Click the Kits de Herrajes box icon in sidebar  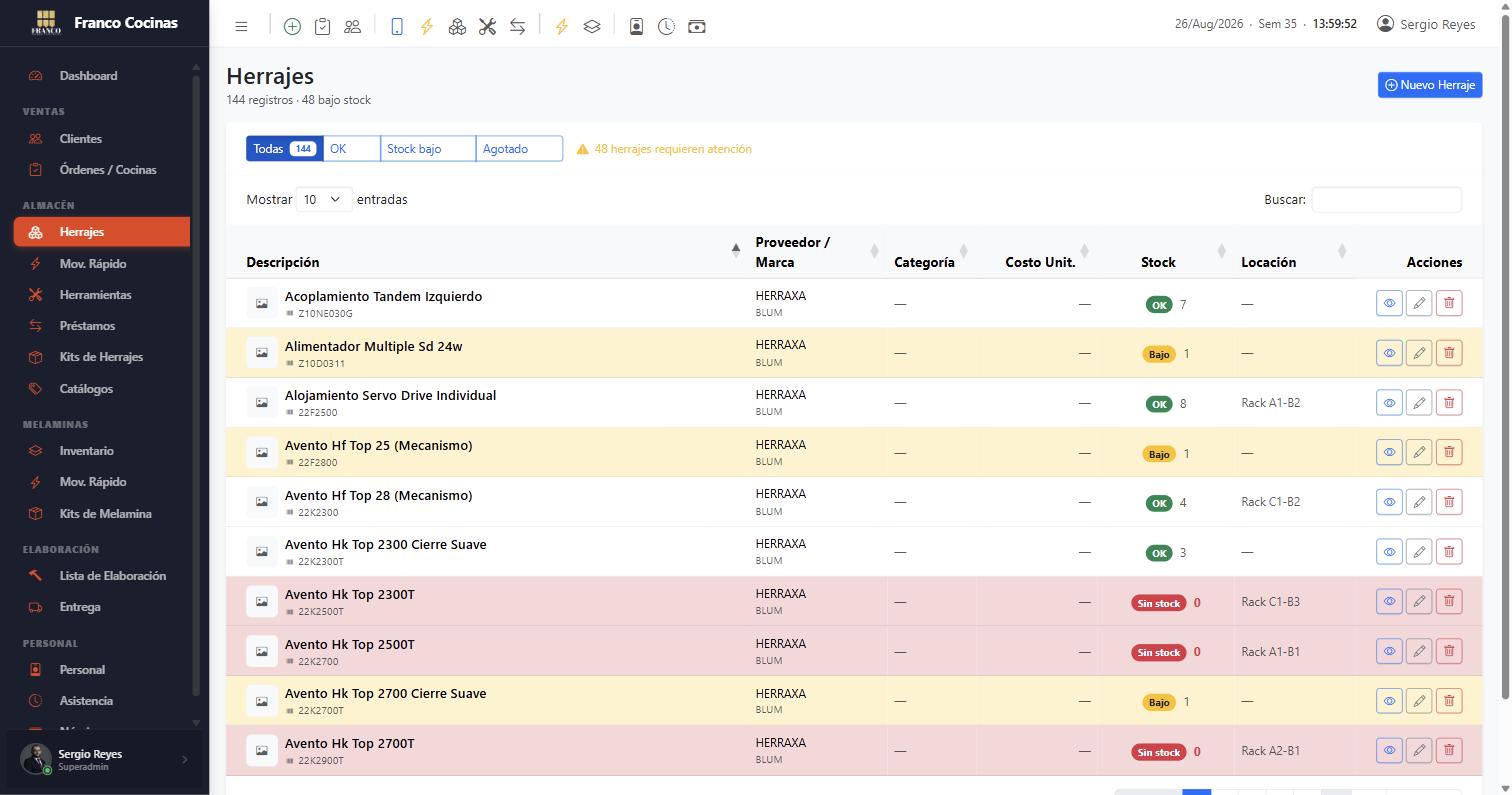coord(36,357)
